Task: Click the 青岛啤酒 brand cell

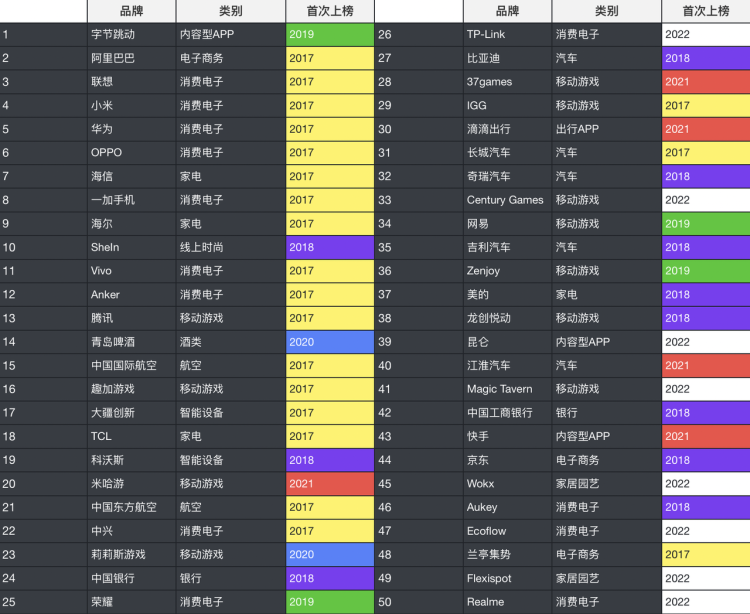Action: [x=132, y=342]
